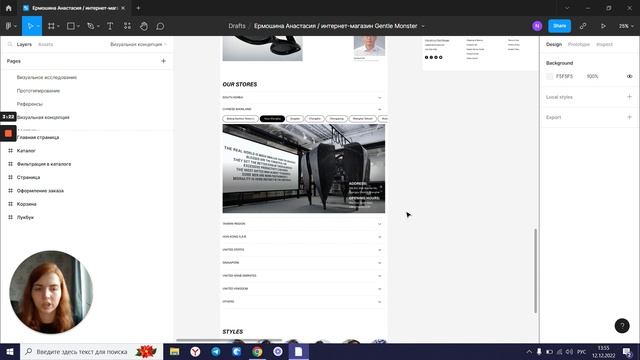Add a local style
Viewport: 640px width, 360px height.
[629, 97]
